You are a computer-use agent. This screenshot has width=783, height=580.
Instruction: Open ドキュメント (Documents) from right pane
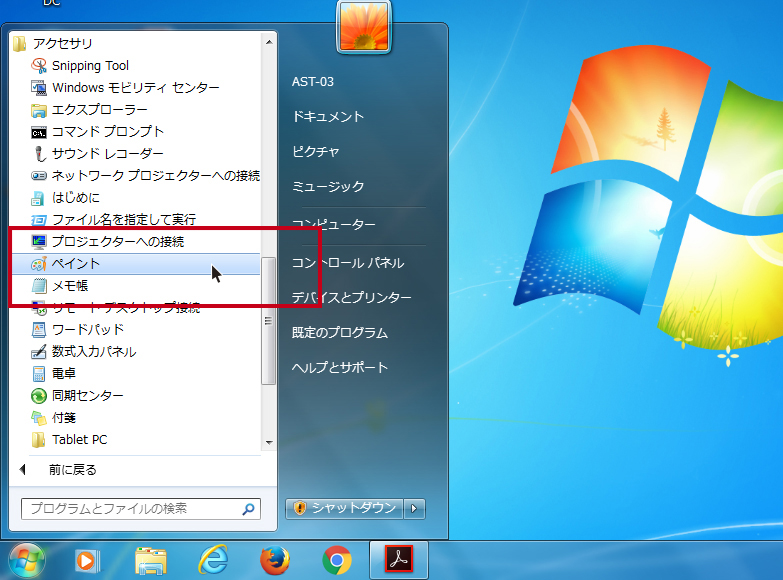pyautogui.click(x=328, y=116)
